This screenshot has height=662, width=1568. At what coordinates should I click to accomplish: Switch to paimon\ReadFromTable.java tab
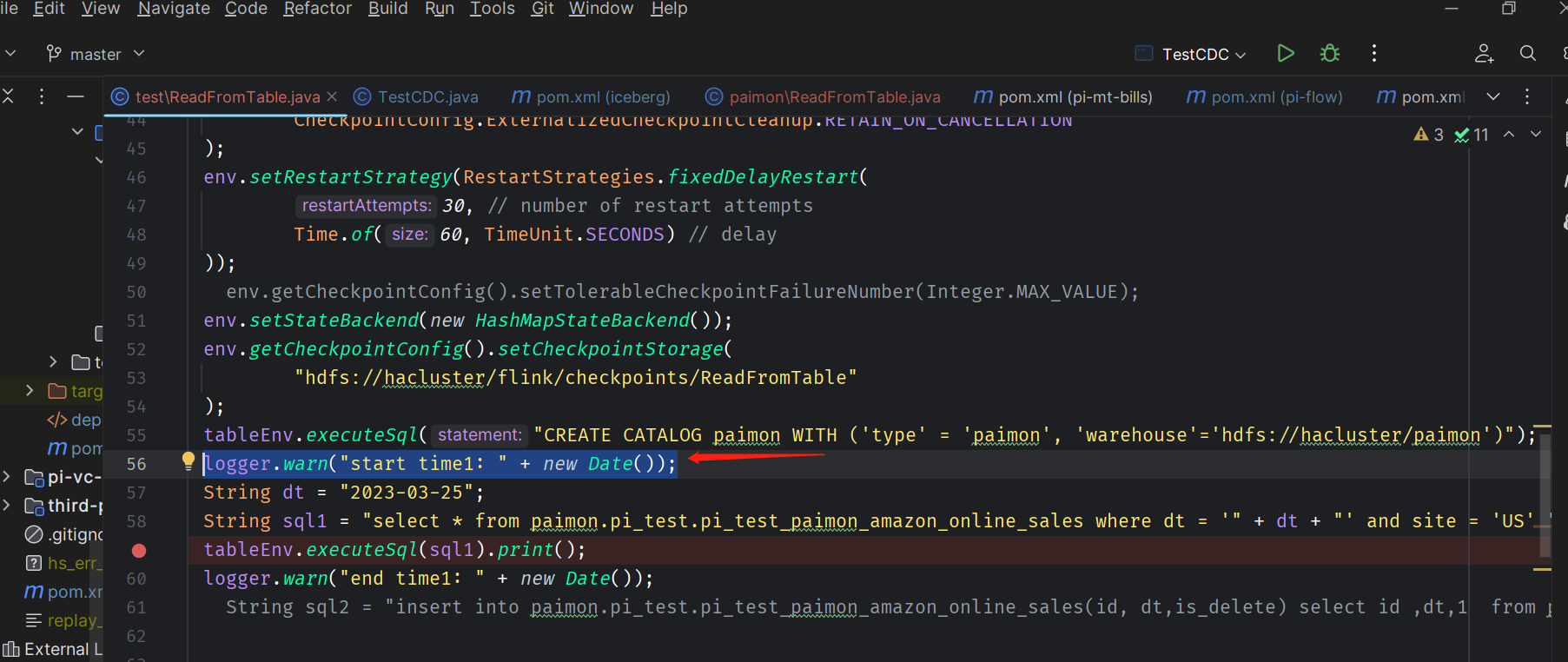[x=823, y=96]
